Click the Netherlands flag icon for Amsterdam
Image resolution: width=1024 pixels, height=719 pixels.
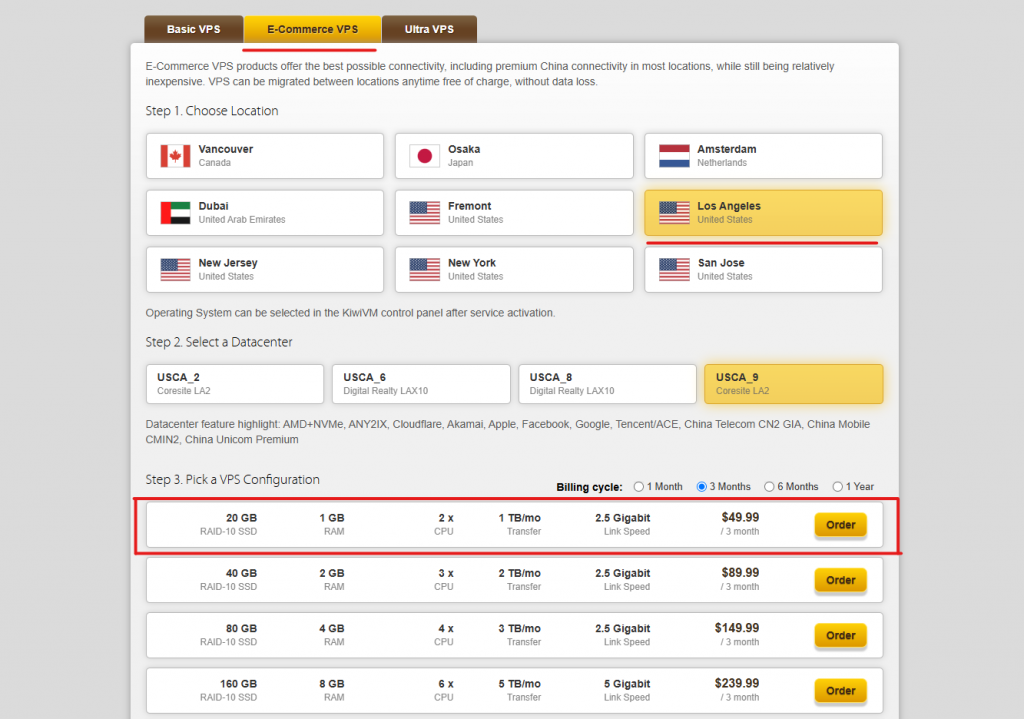pos(674,156)
